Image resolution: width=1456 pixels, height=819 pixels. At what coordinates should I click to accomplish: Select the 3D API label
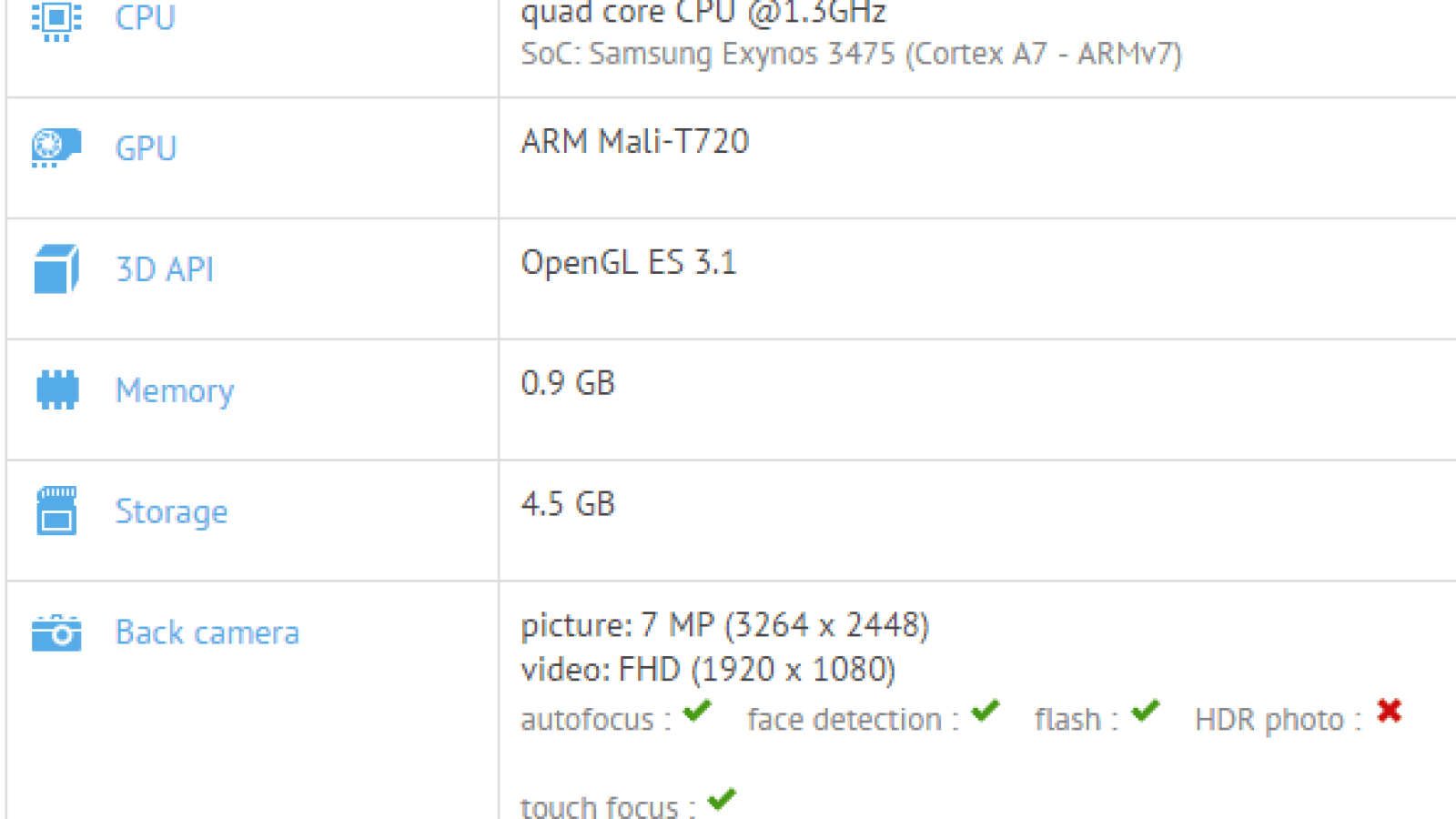coord(165,269)
